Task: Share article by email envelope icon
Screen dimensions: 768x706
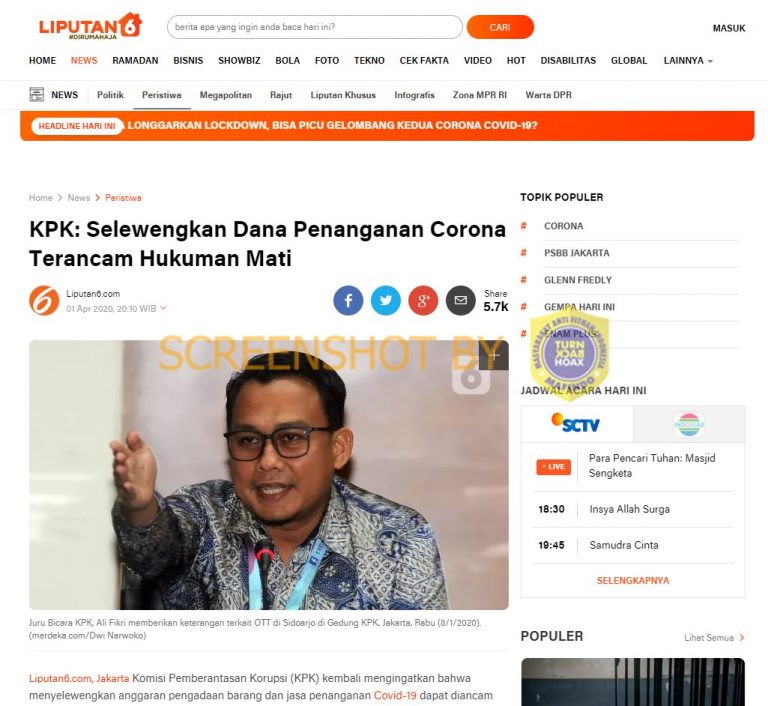Action: tap(460, 300)
